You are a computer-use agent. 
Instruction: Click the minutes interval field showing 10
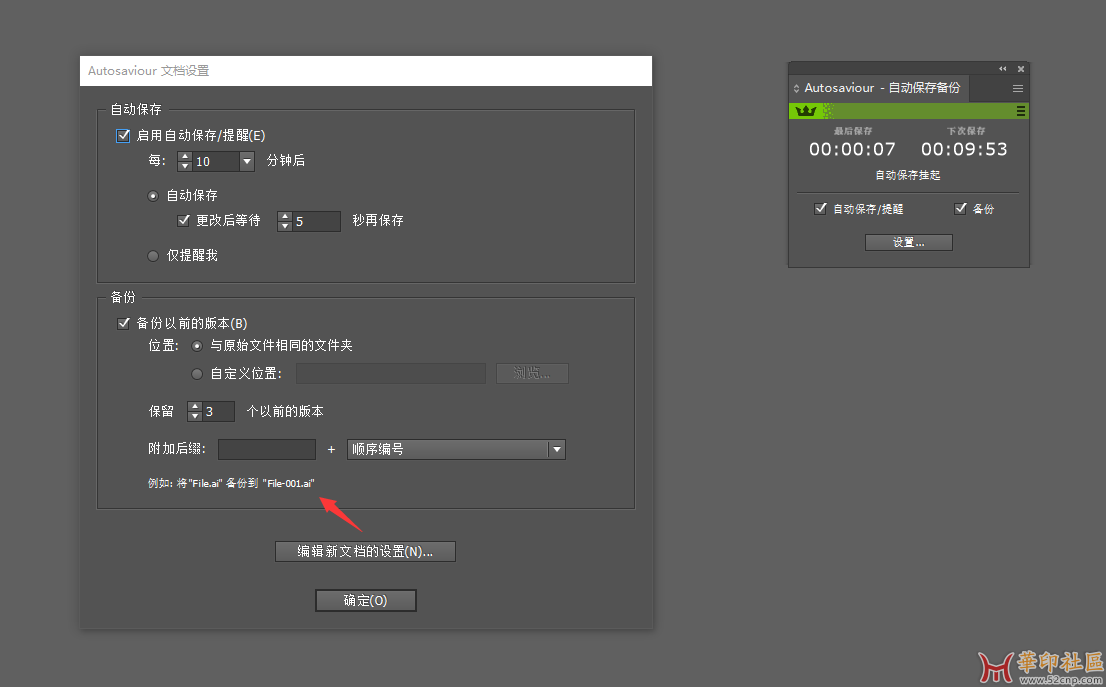pos(216,162)
